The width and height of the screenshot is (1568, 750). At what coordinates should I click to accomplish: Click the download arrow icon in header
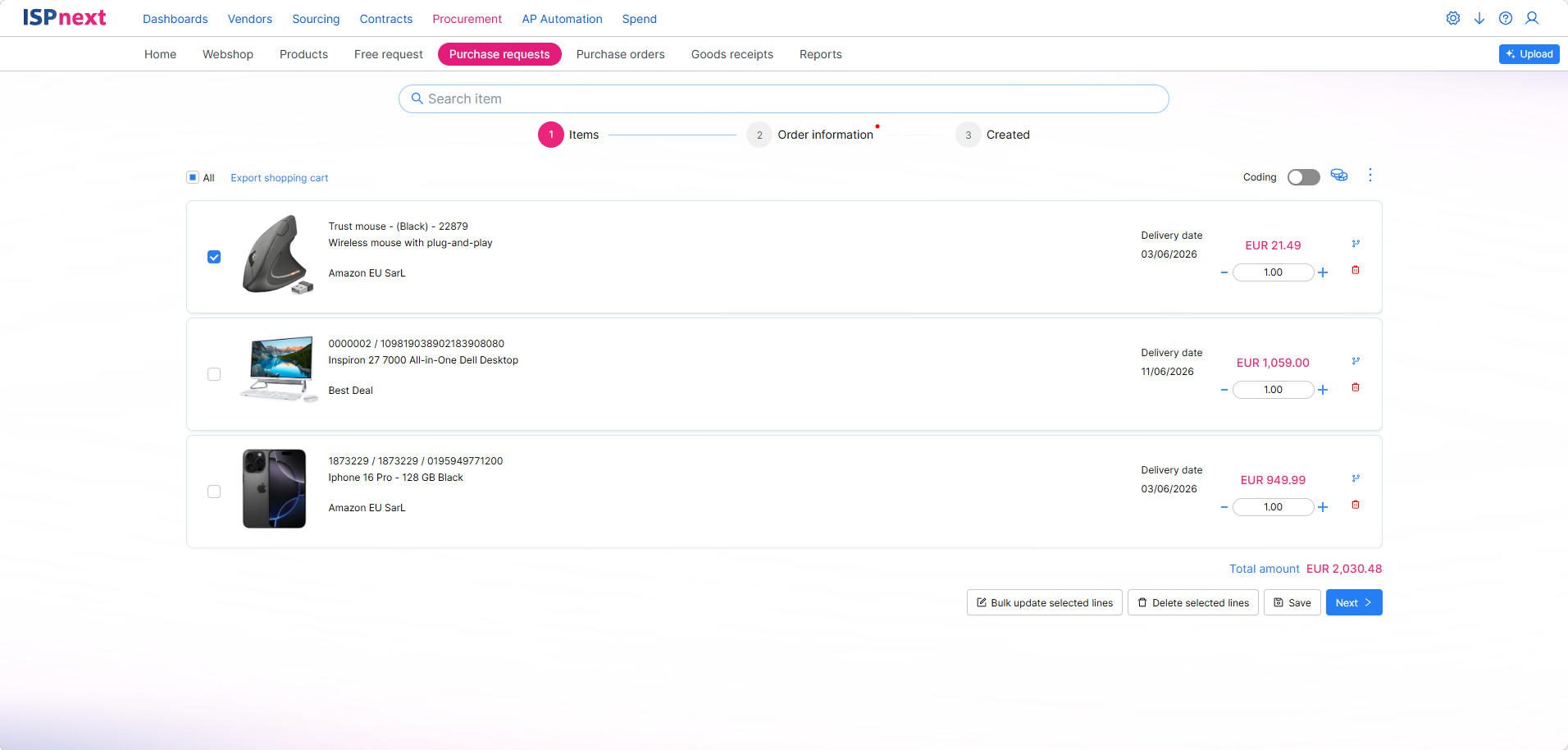coord(1479,18)
